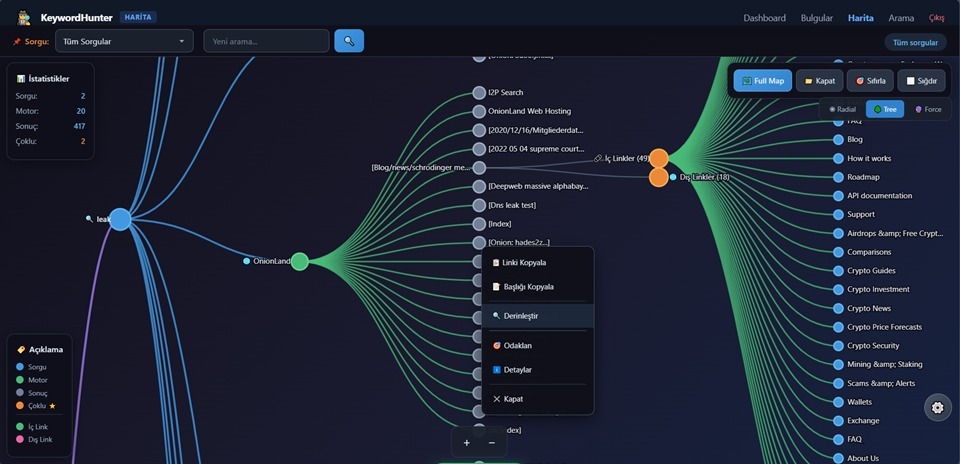Click the Support link node circle

pos(838,215)
